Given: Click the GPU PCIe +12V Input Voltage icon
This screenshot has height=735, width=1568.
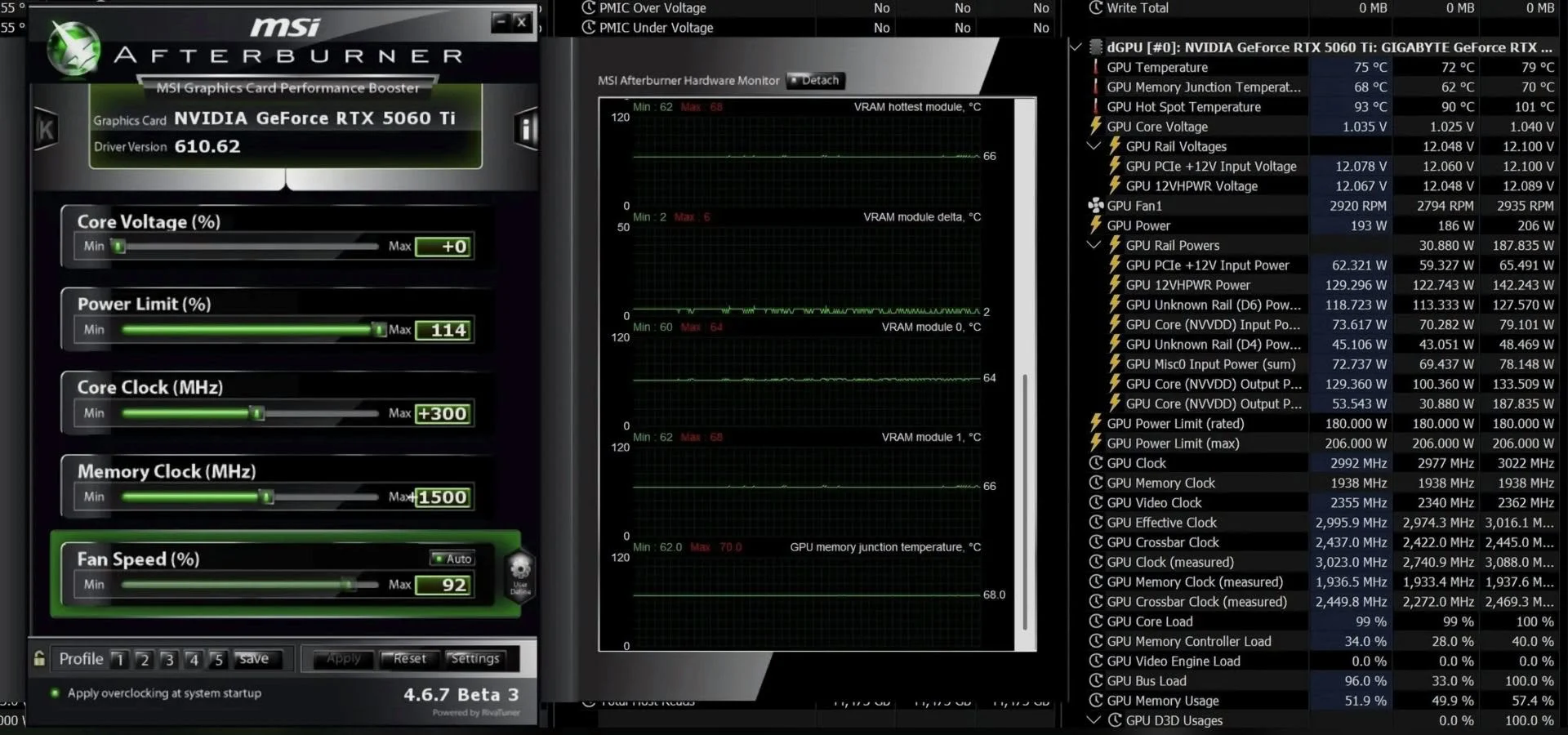Looking at the screenshot, I should [x=1115, y=166].
